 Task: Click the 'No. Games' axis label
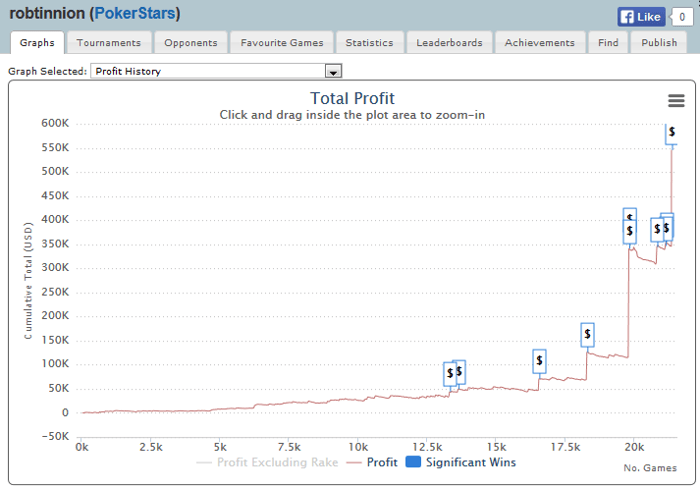click(x=650, y=468)
